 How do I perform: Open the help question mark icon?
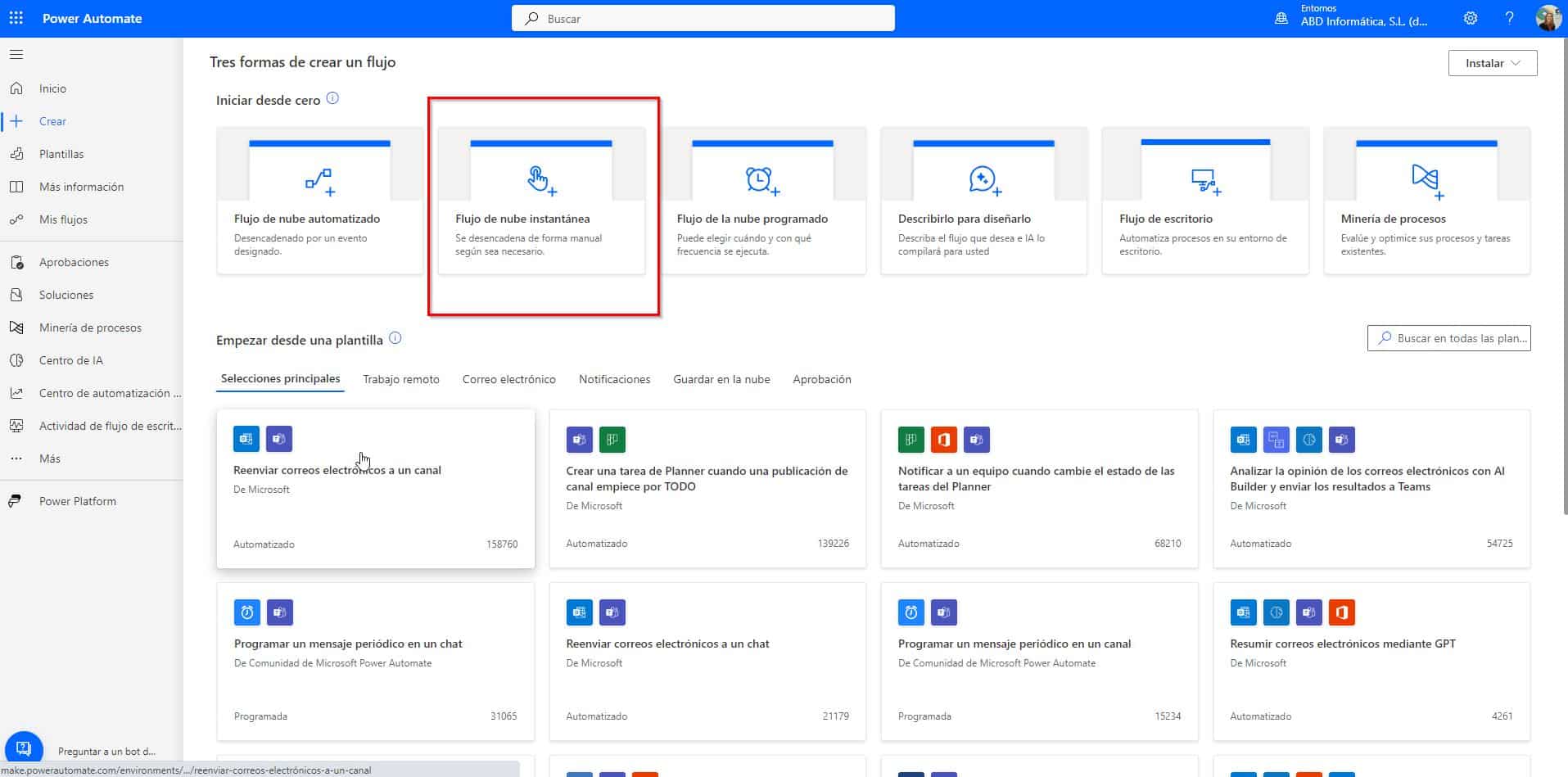click(x=1509, y=18)
